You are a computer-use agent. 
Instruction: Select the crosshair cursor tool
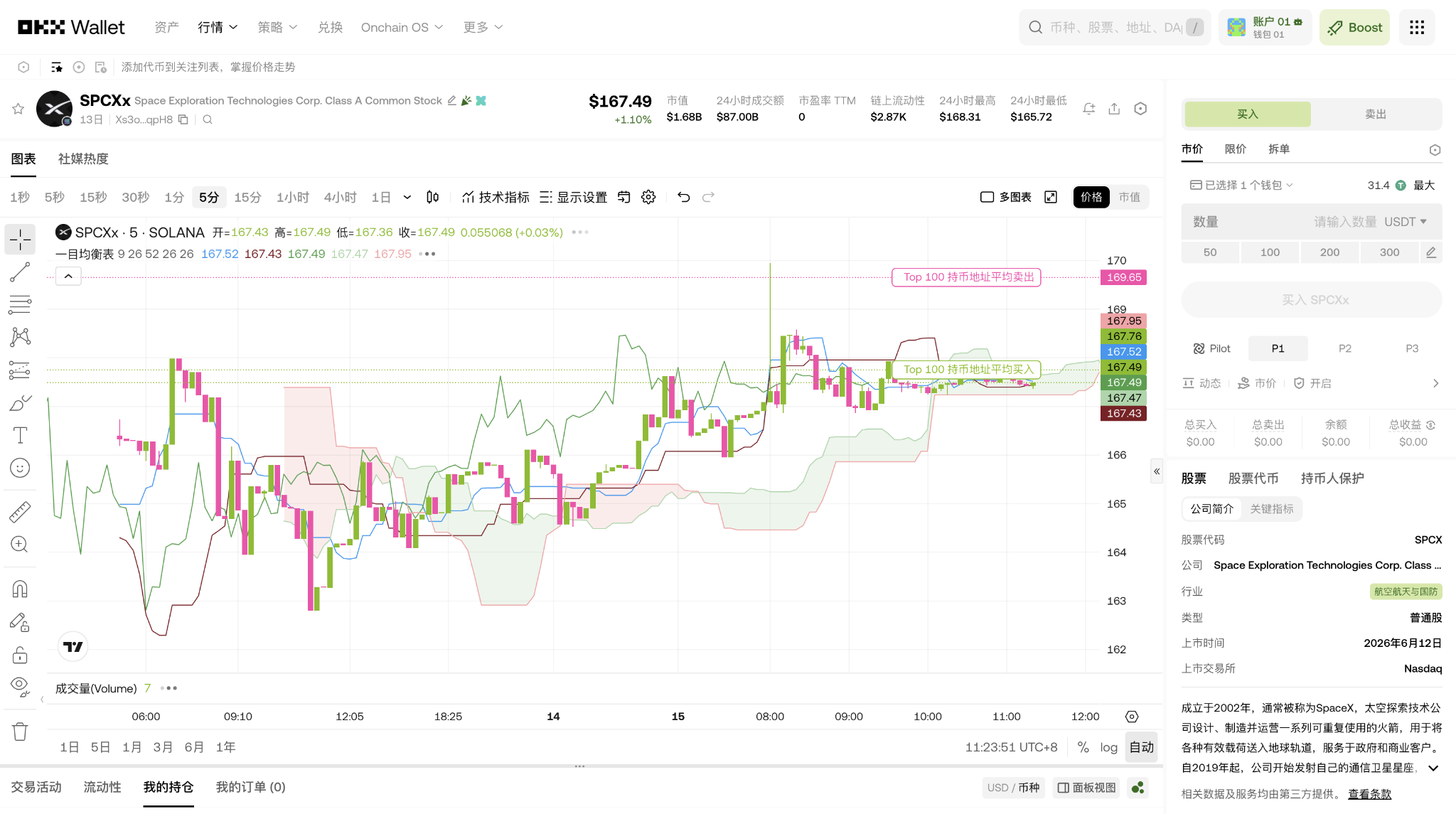(20, 240)
